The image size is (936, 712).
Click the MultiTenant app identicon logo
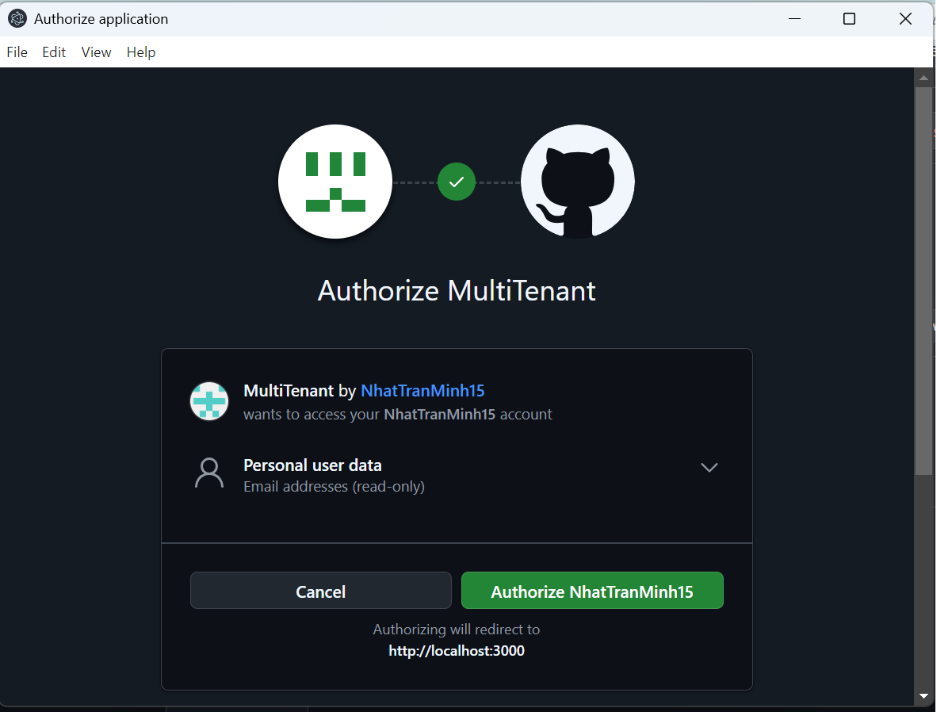pyautogui.click(x=335, y=182)
